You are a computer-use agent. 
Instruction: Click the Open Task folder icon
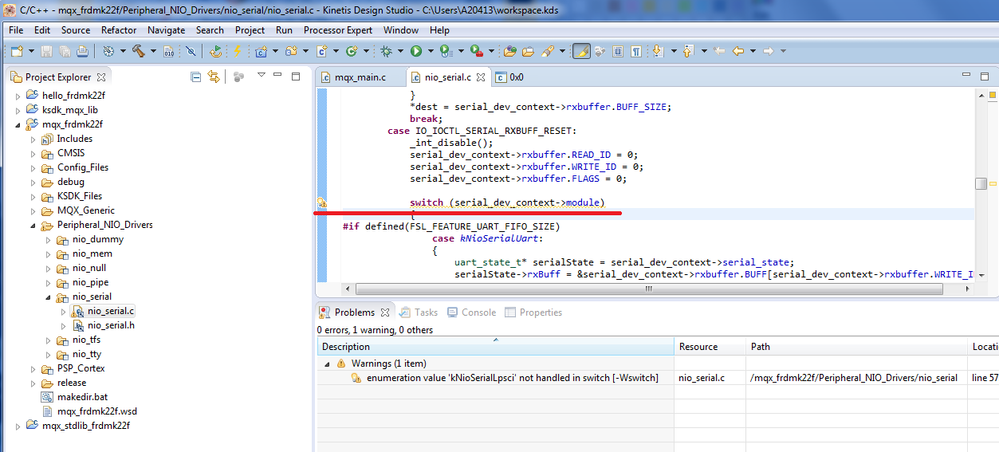pos(528,51)
